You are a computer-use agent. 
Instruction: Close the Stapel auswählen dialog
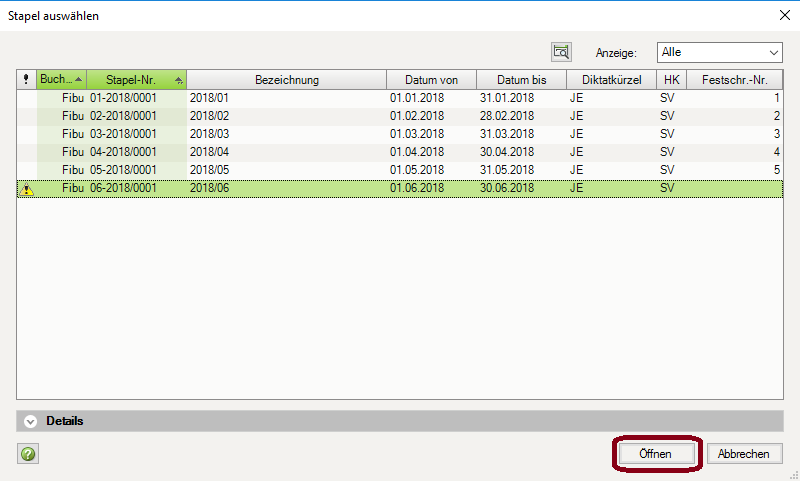coord(781,15)
